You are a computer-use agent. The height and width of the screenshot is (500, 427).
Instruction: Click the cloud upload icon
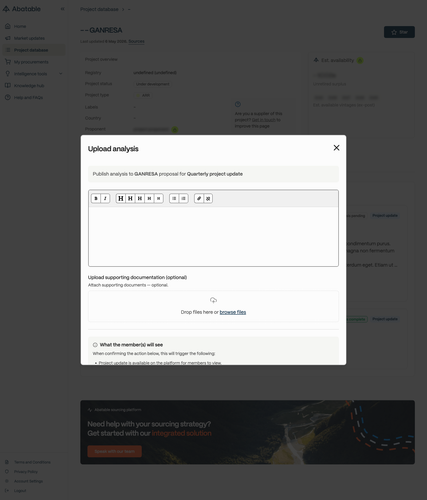pos(213,300)
